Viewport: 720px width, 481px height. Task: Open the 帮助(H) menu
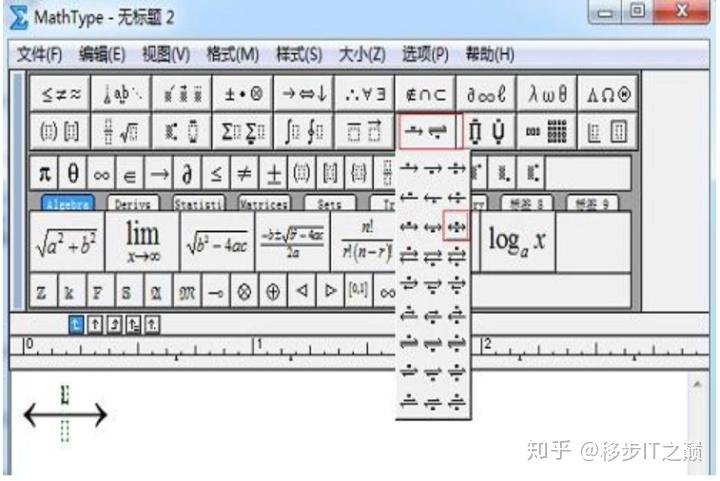pyautogui.click(x=489, y=55)
